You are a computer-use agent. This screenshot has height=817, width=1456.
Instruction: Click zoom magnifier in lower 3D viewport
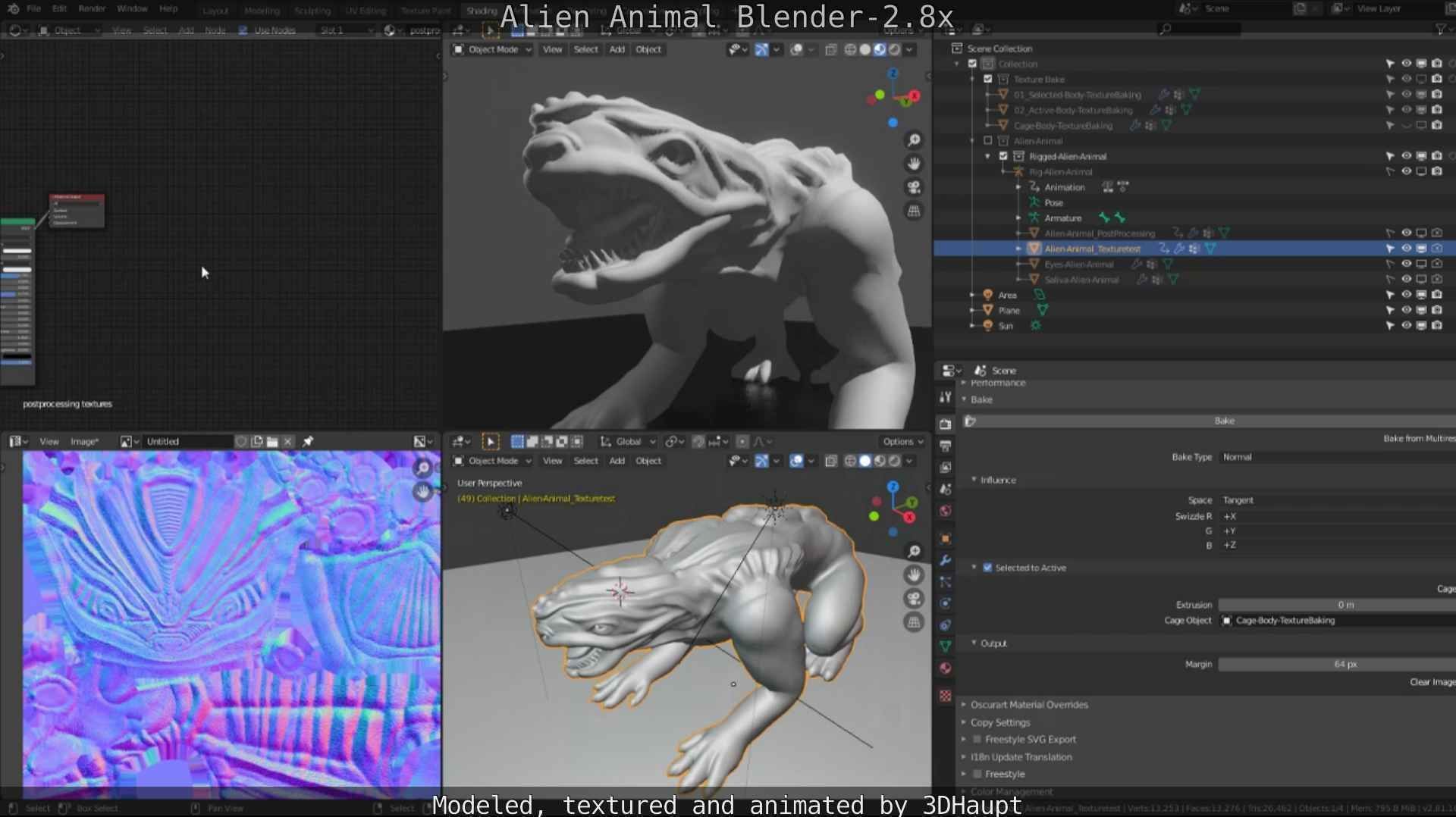[914, 552]
